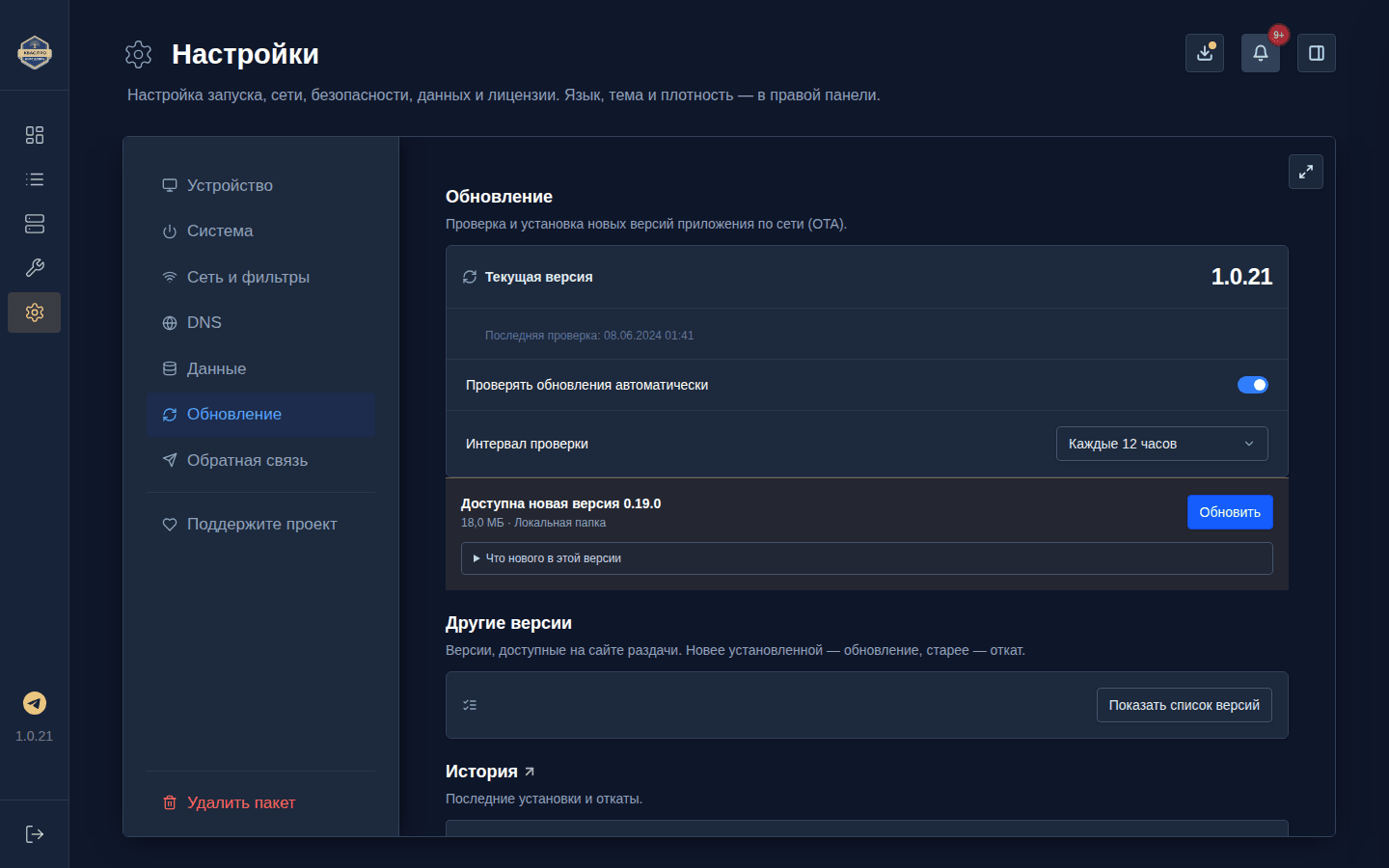Open the dashboard grid icon

point(35,135)
